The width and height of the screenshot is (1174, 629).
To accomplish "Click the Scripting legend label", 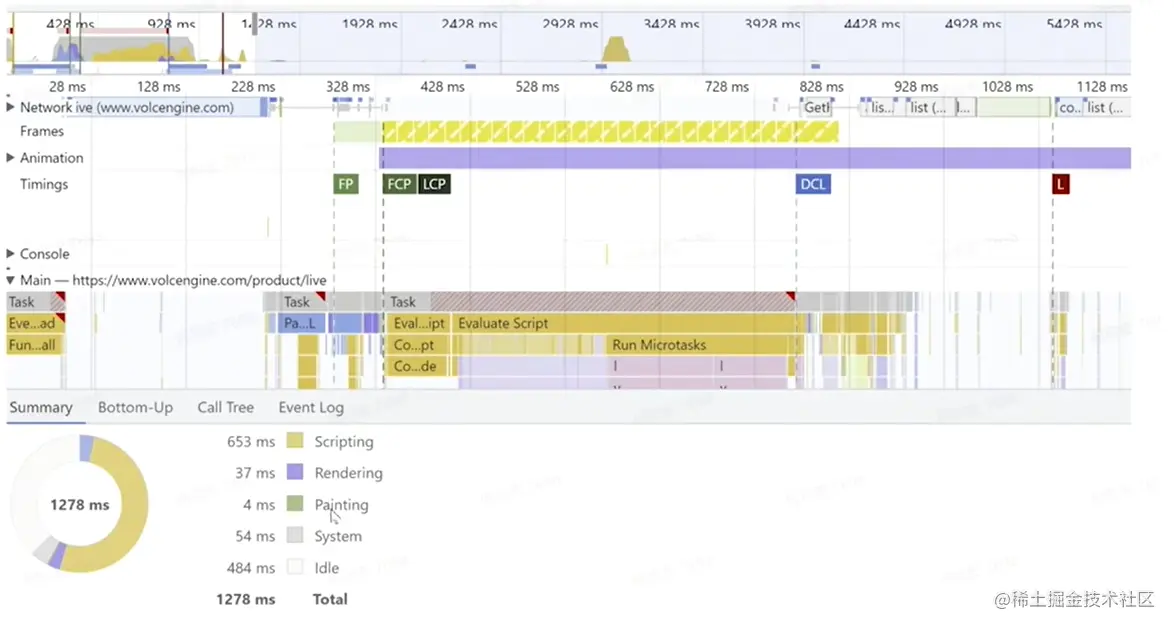I will (x=344, y=442).
